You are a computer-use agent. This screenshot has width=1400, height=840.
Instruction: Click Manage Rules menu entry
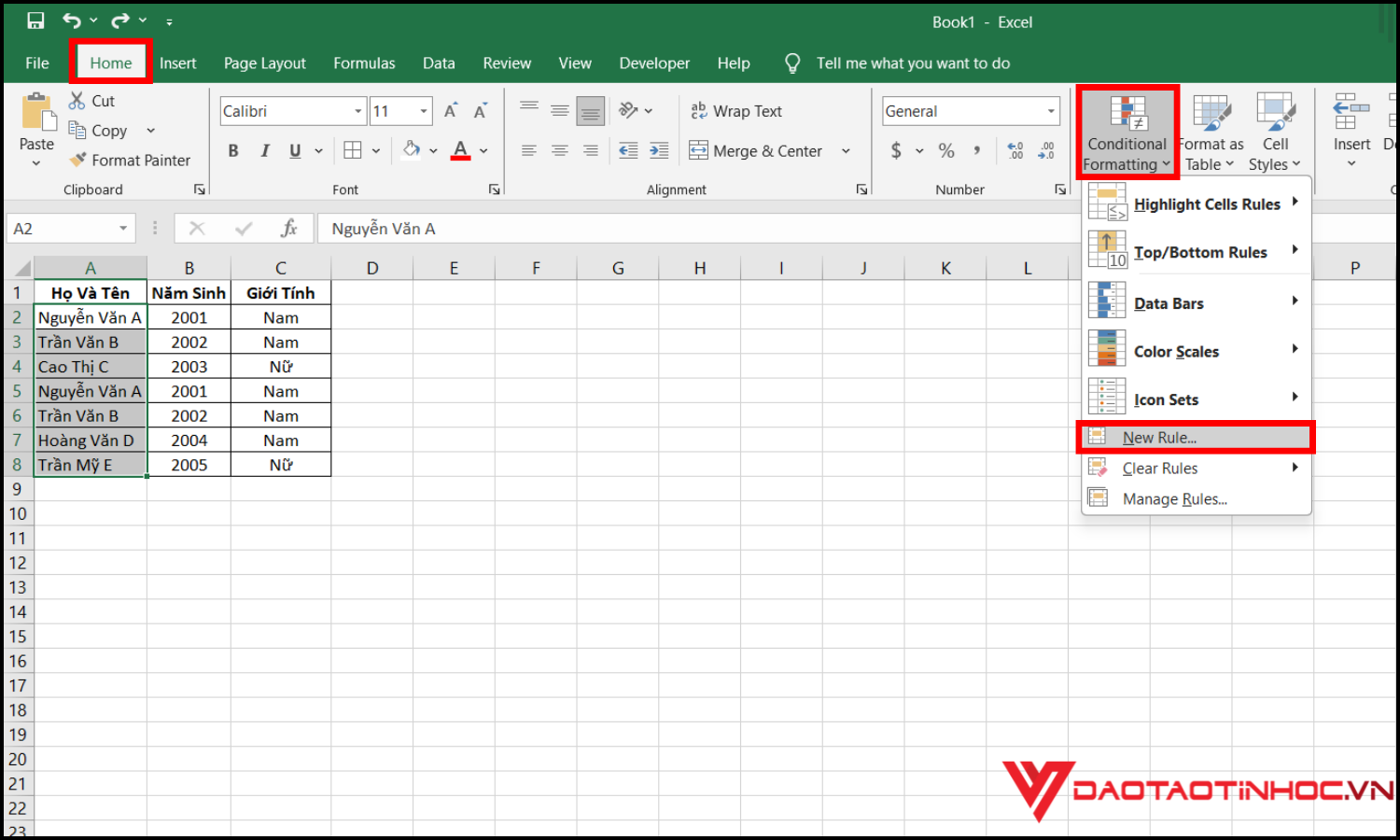[1174, 499]
